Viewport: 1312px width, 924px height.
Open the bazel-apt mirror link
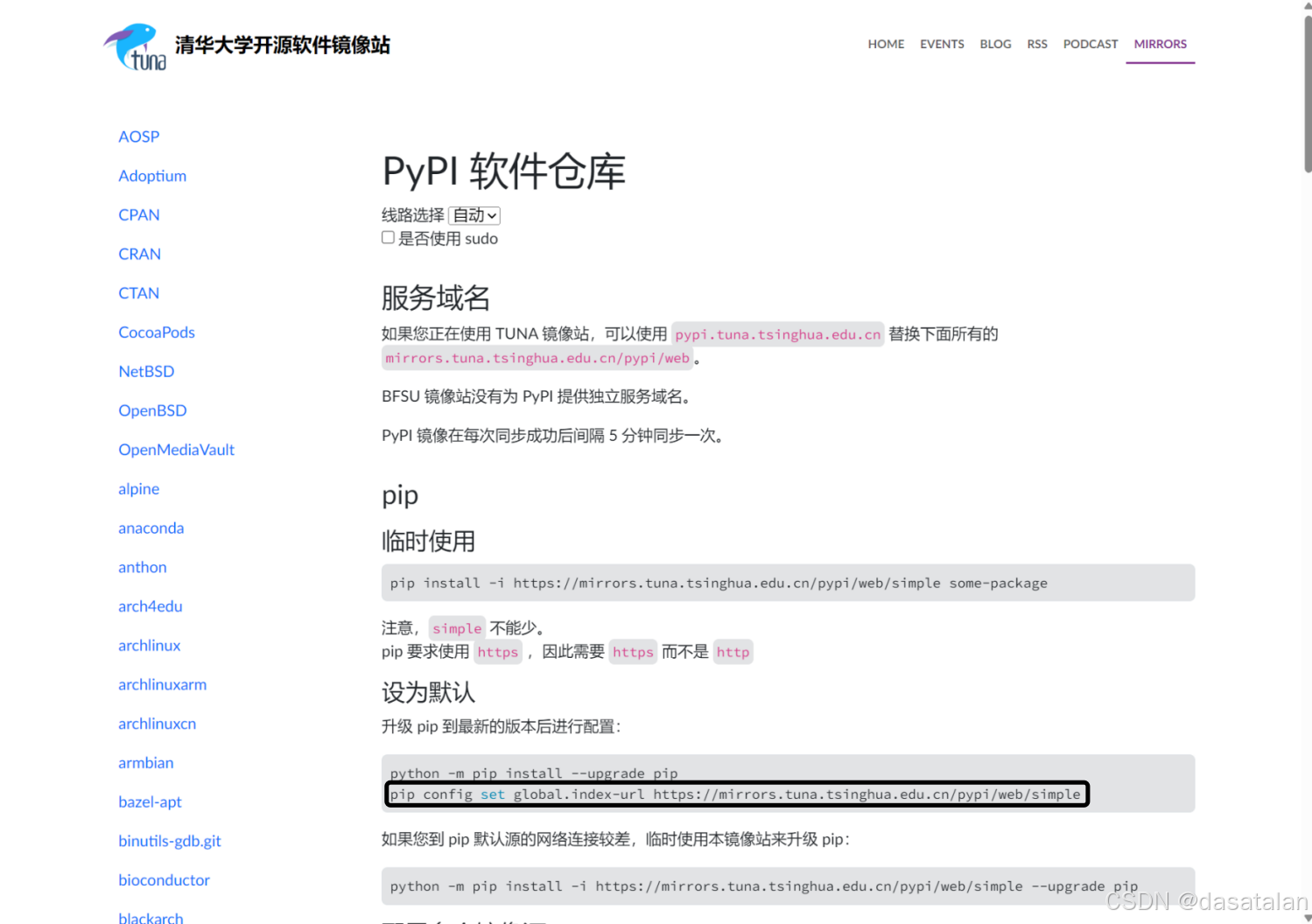(x=151, y=802)
